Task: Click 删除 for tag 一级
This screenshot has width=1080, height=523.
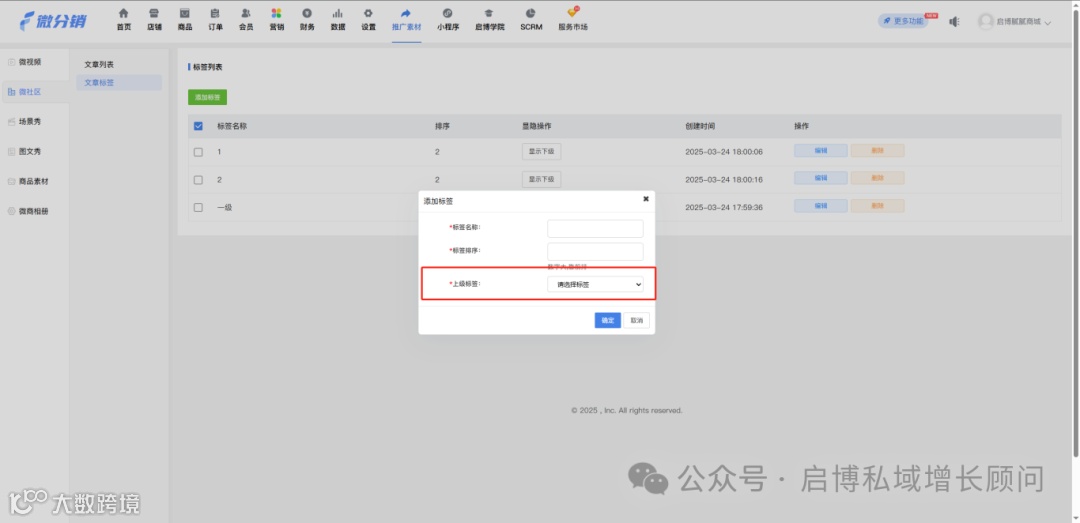Action: [877, 205]
